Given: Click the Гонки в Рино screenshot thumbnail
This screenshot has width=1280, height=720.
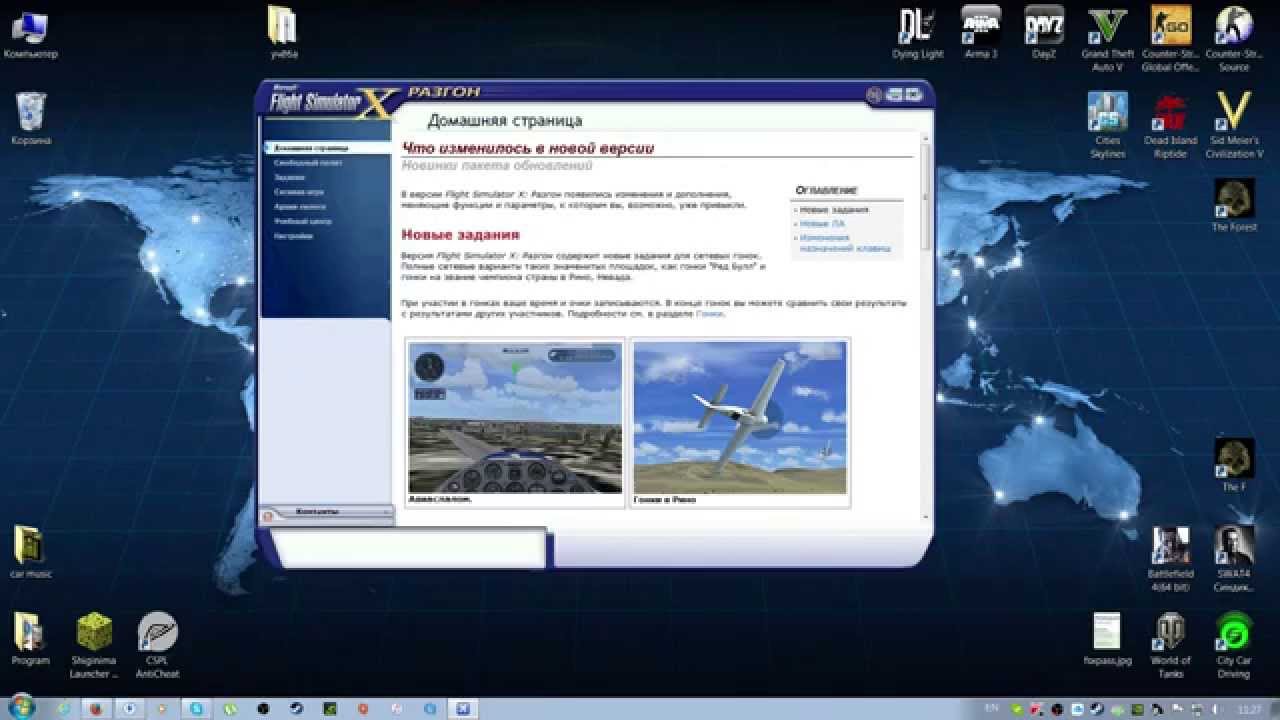Looking at the screenshot, I should [740, 418].
